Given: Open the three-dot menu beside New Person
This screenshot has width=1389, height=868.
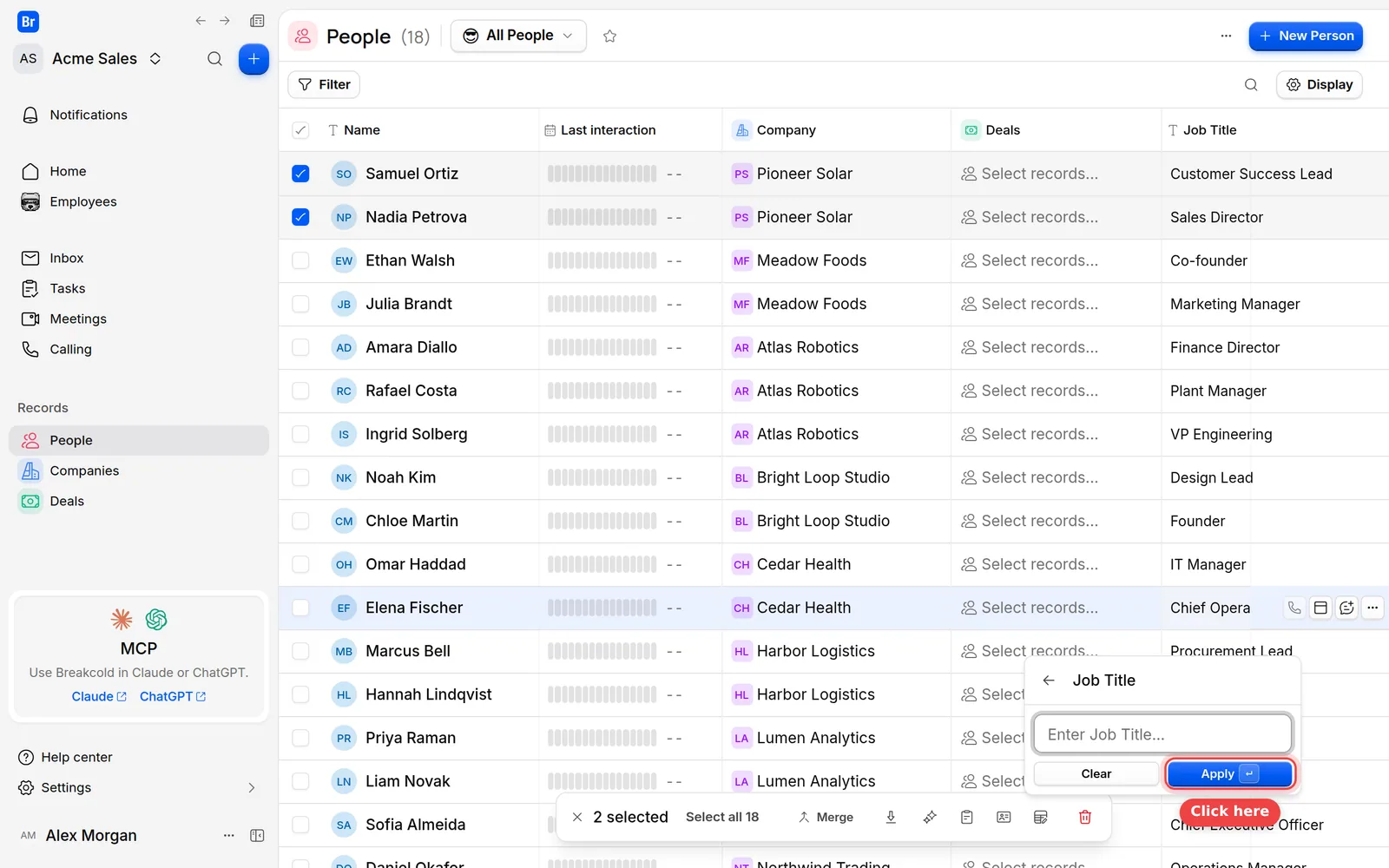Looking at the screenshot, I should 1226,36.
